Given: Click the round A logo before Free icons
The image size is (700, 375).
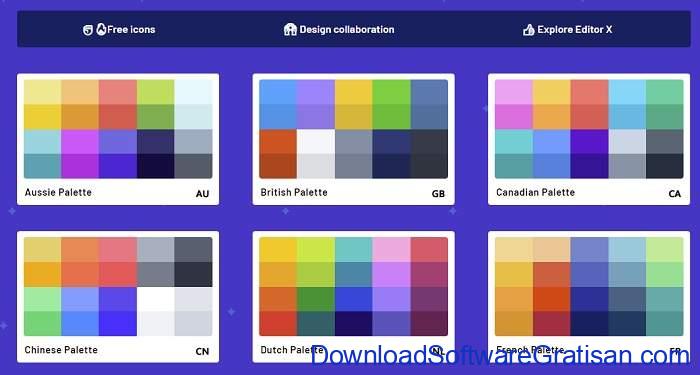Looking at the screenshot, I should [x=101, y=29].
